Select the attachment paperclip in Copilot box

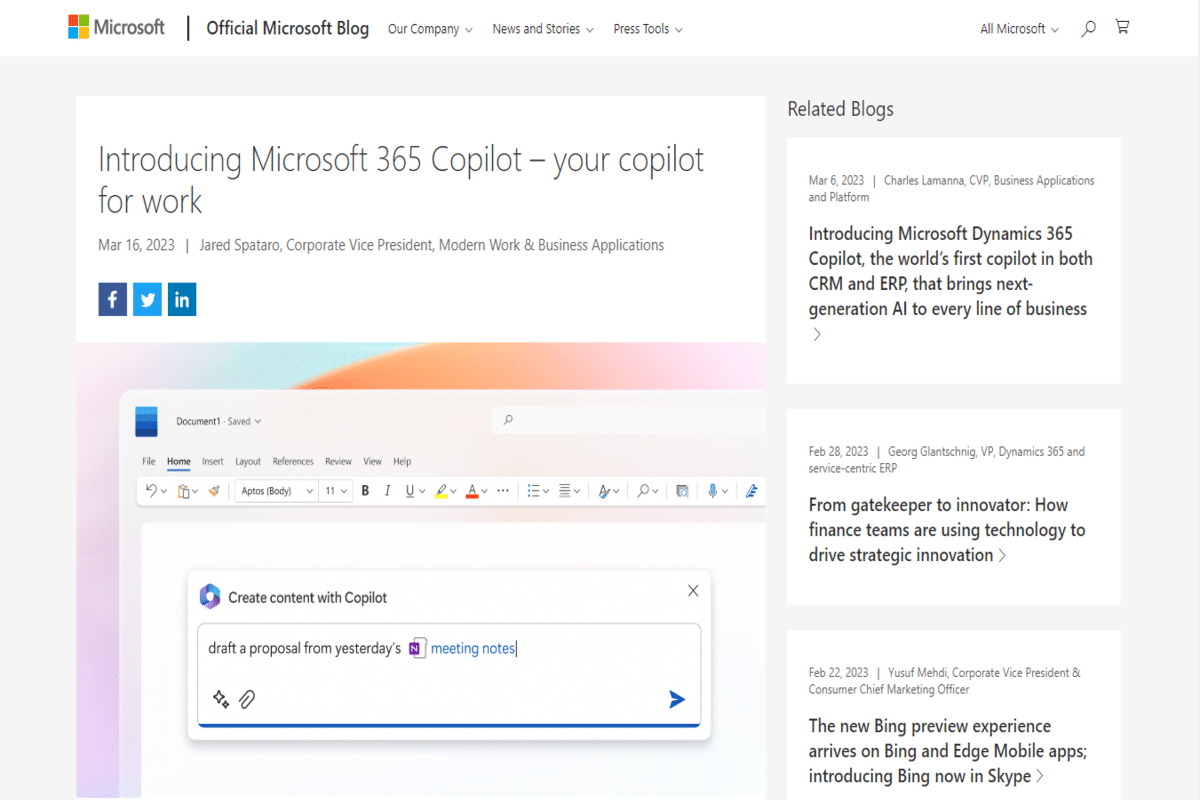click(245, 699)
